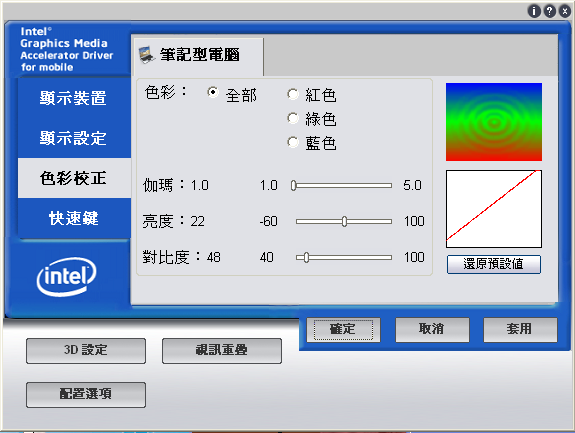Open the 顯示設定 section

[74, 138]
